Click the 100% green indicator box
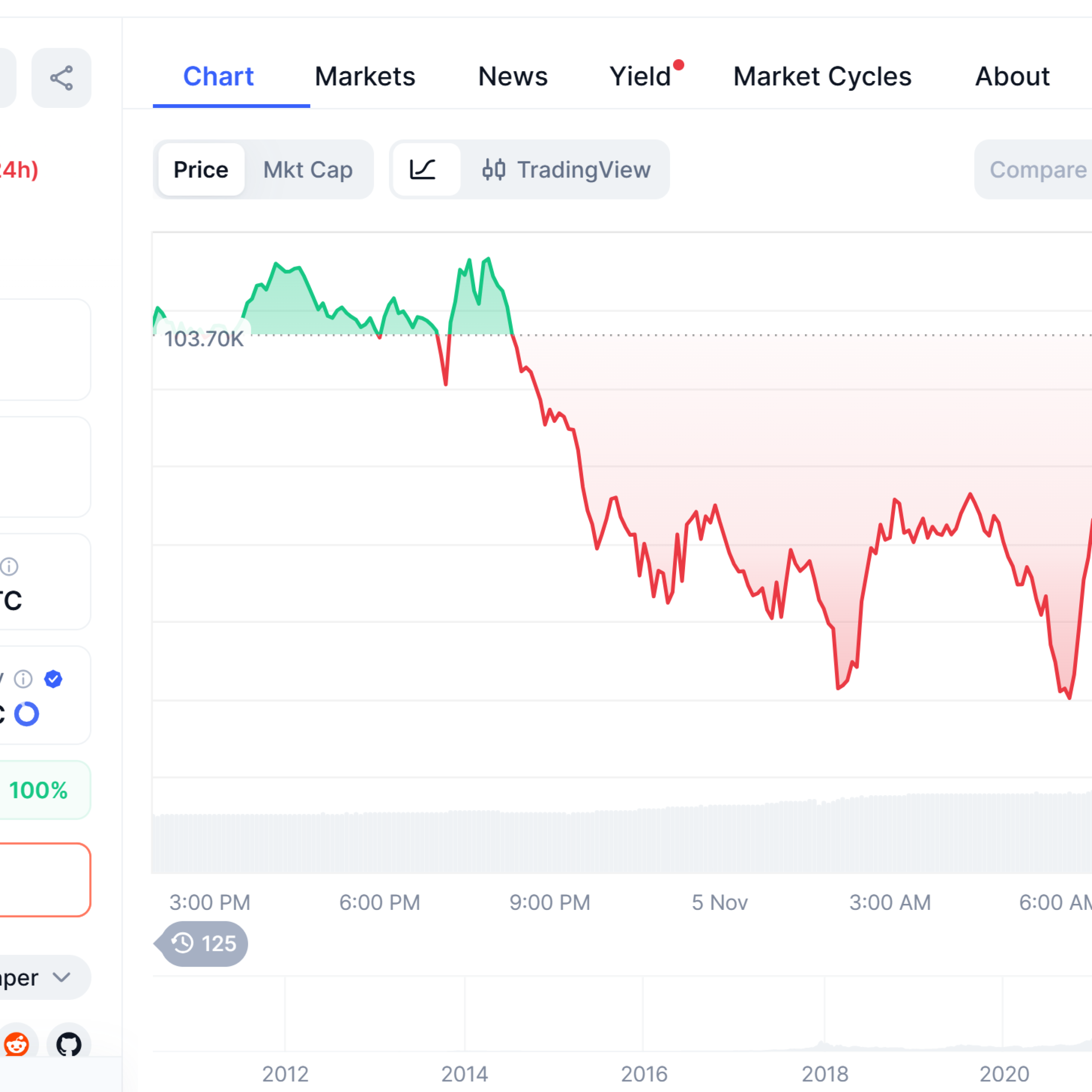1092x1092 pixels. 38,790
